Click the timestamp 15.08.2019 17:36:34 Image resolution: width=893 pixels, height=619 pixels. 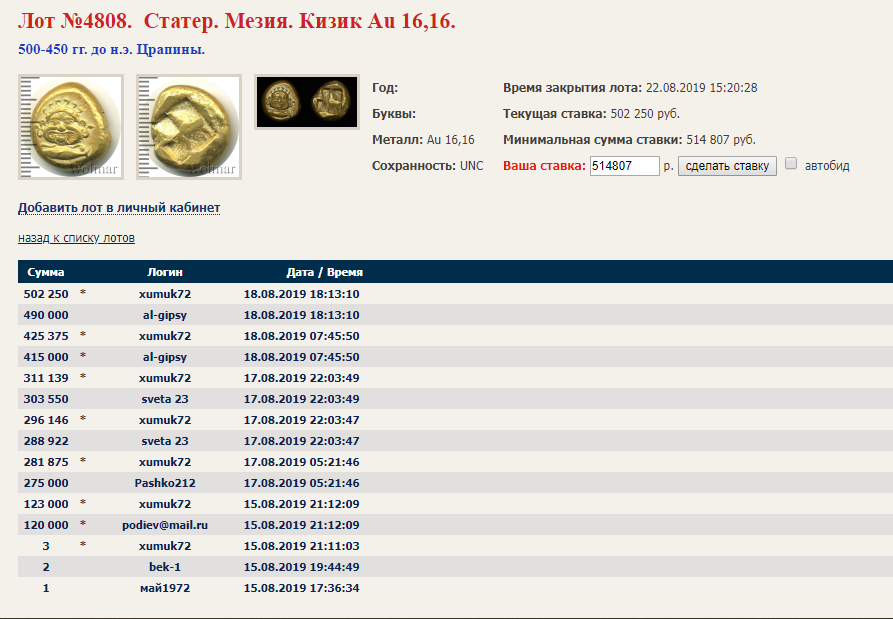(x=302, y=588)
